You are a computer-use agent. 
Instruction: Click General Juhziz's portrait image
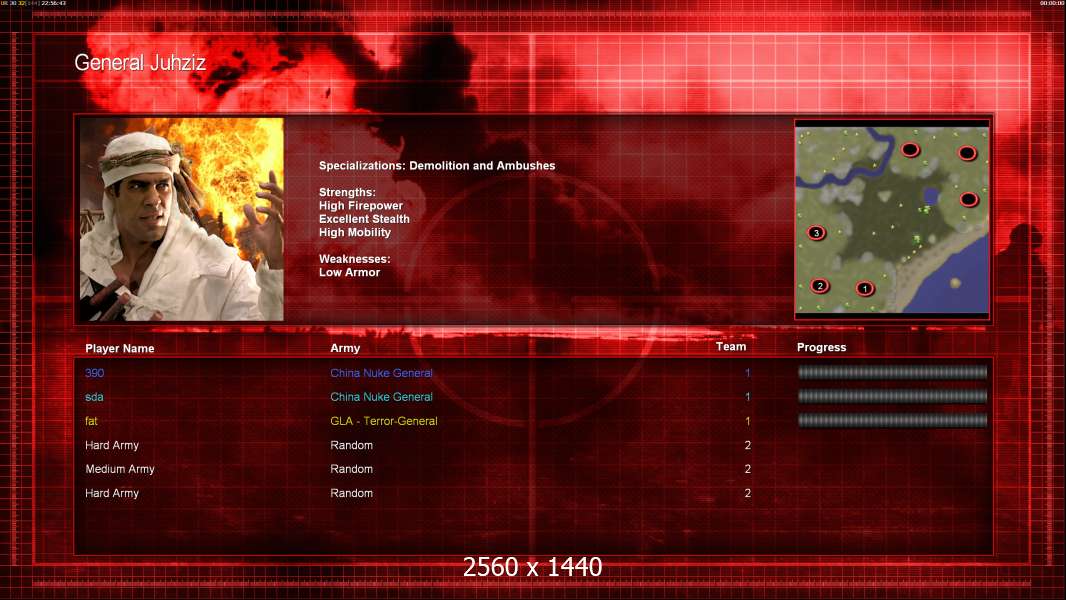182,219
